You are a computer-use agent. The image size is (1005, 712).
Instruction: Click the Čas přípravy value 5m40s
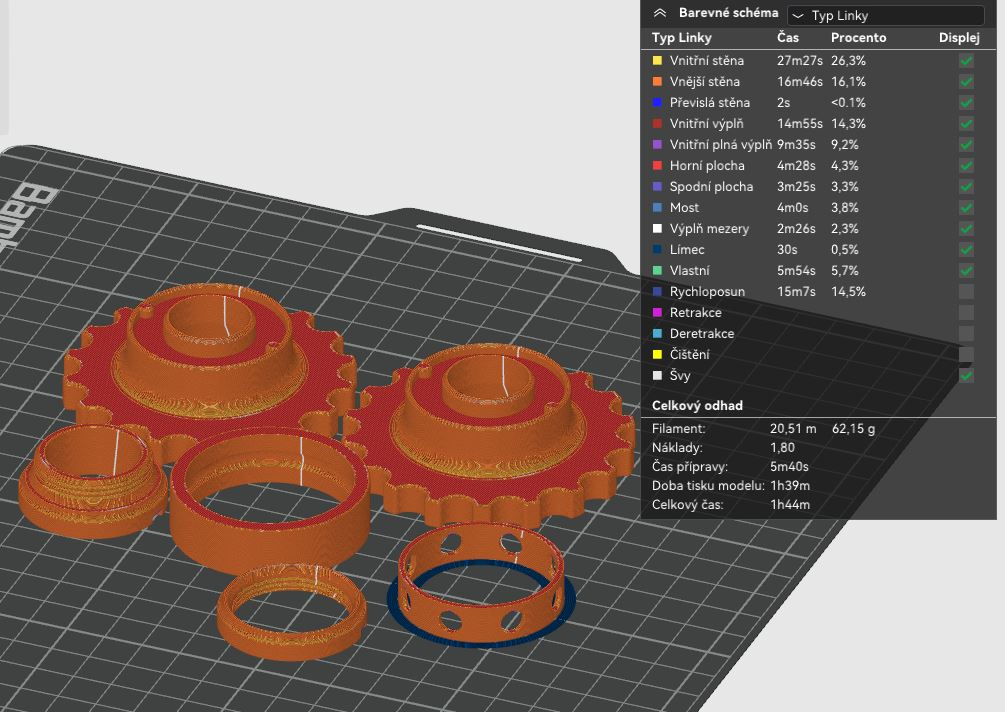(789, 467)
